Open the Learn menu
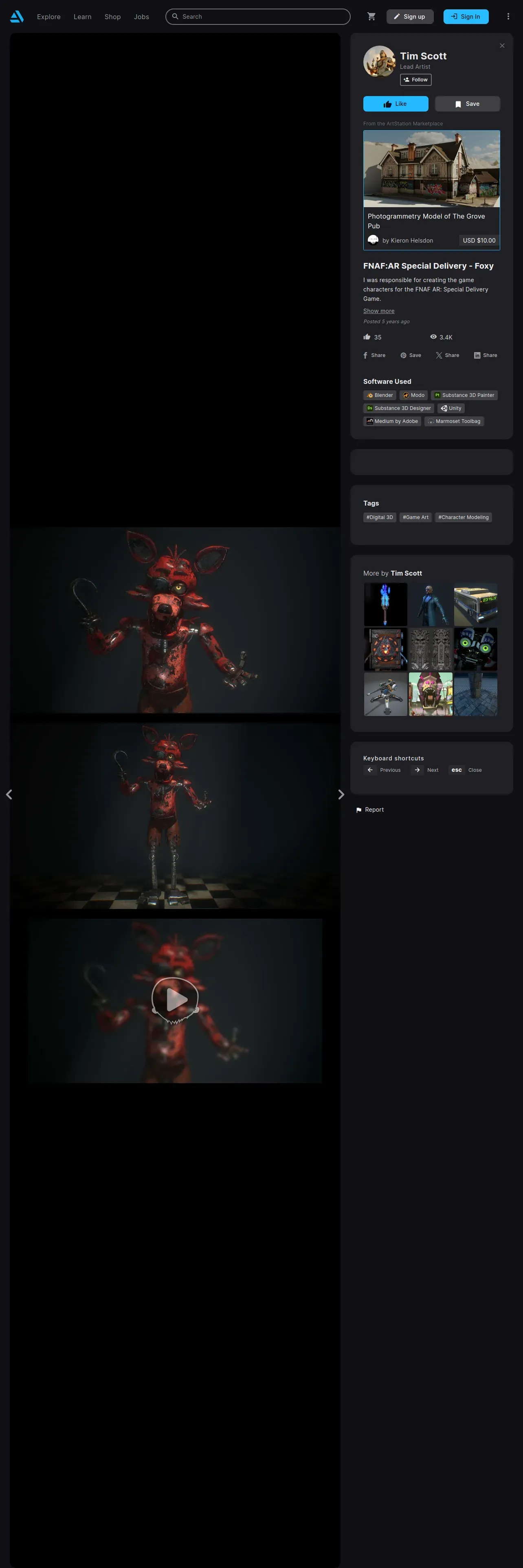Image resolution: width=523 pixels, height=1568 pixels. [83, 17]
